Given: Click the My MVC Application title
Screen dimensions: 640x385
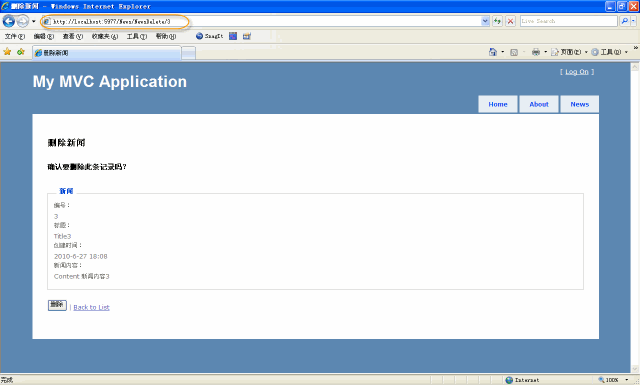Looking at the screenshot, I should tap(110, 82).
